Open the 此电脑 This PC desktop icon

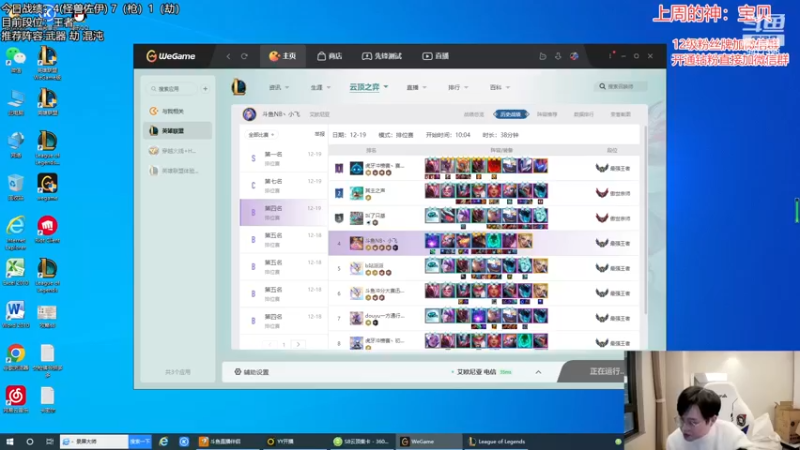16,102
